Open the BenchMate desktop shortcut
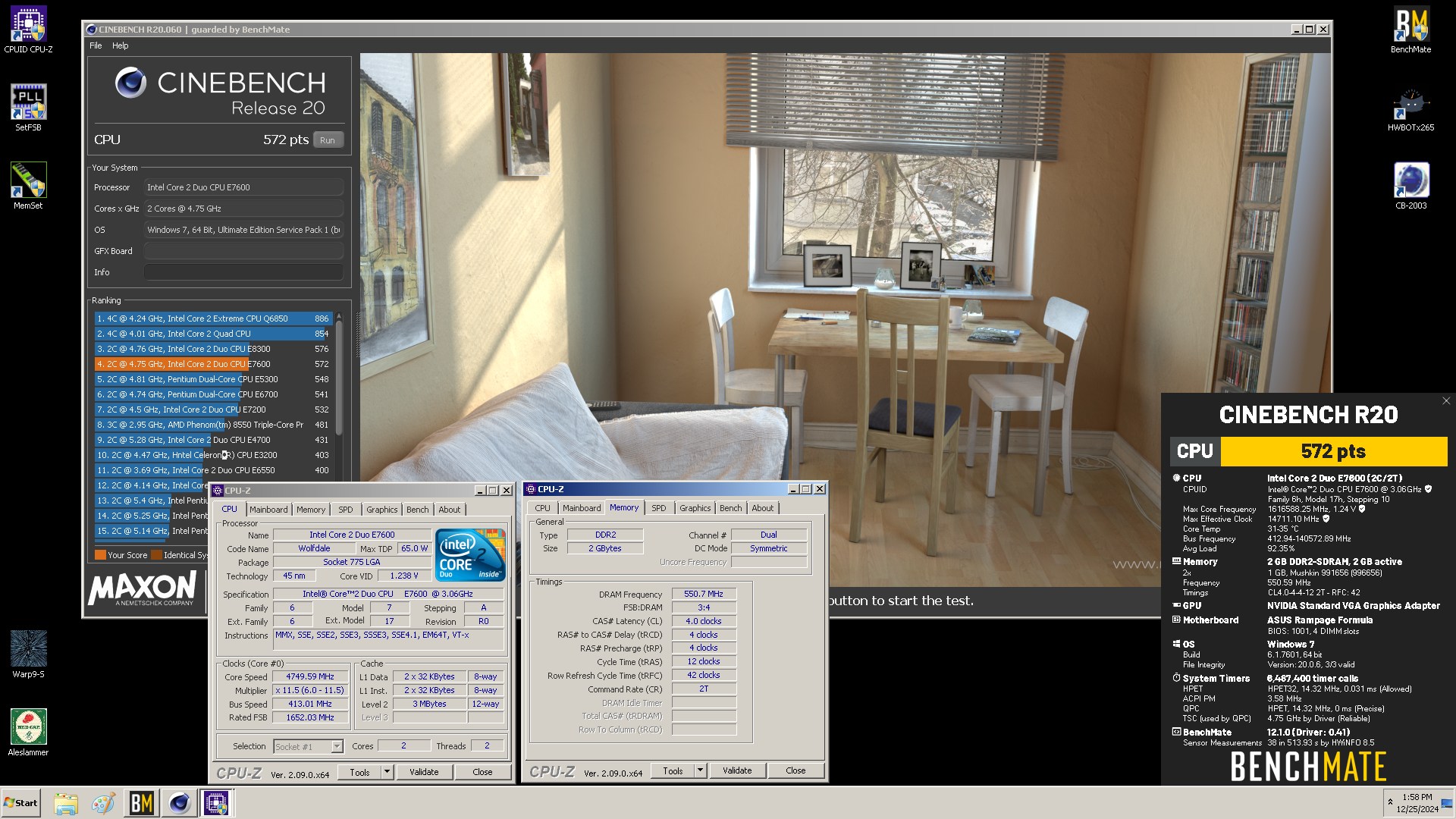1456x819 pixels. click(1410, 29)
